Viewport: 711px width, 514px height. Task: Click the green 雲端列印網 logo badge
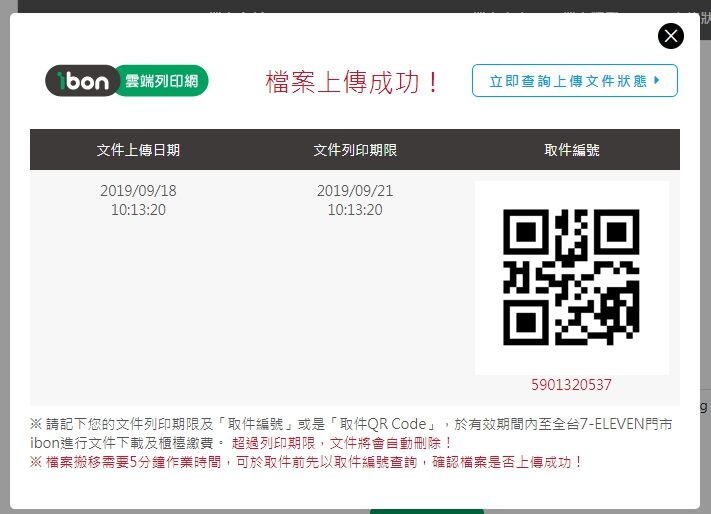point(162,81)
